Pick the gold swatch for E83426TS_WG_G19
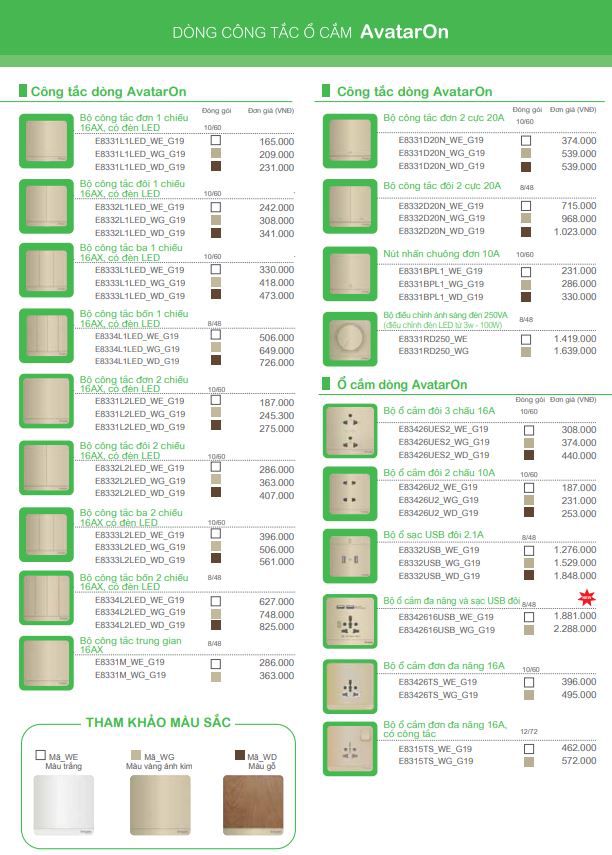 pos(529,695)
